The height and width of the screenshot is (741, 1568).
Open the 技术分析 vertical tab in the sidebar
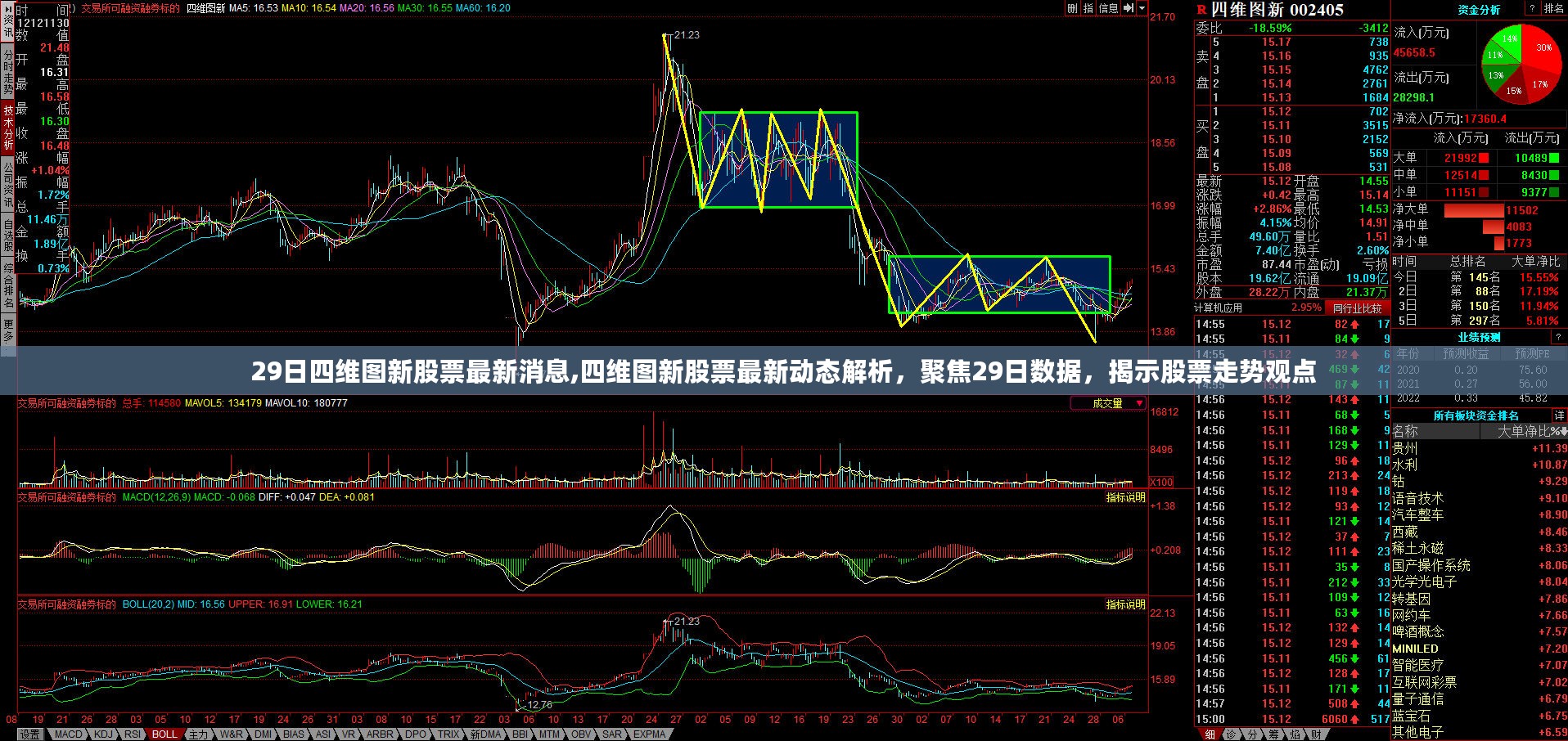(8, 128)
